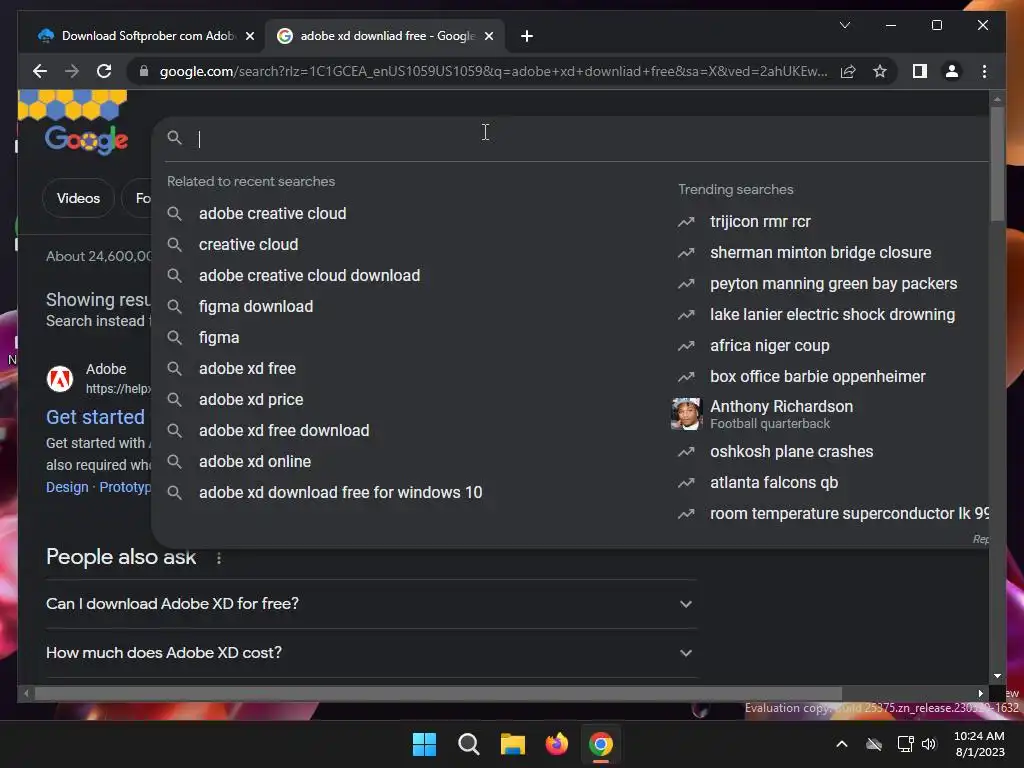1024x768 pixels.
Task: Click the scrollbar right arrow
Action: (x=980, y=694)
